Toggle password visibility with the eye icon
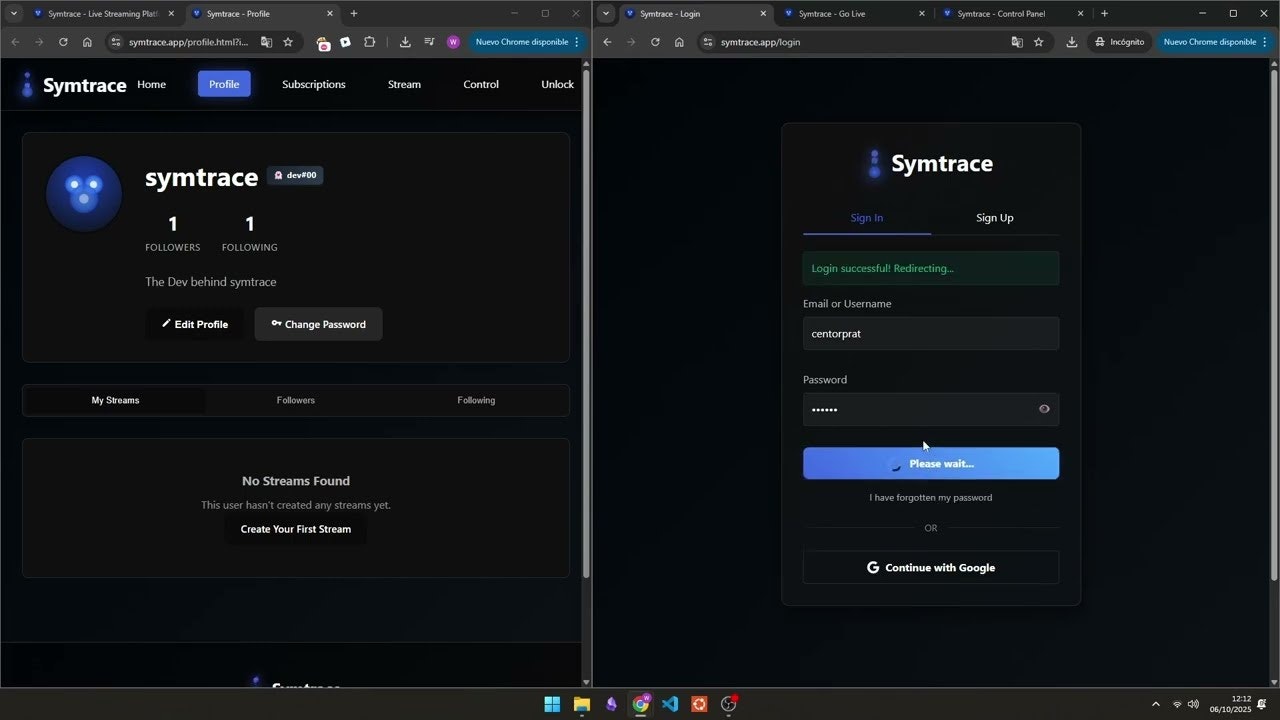 1044,408
